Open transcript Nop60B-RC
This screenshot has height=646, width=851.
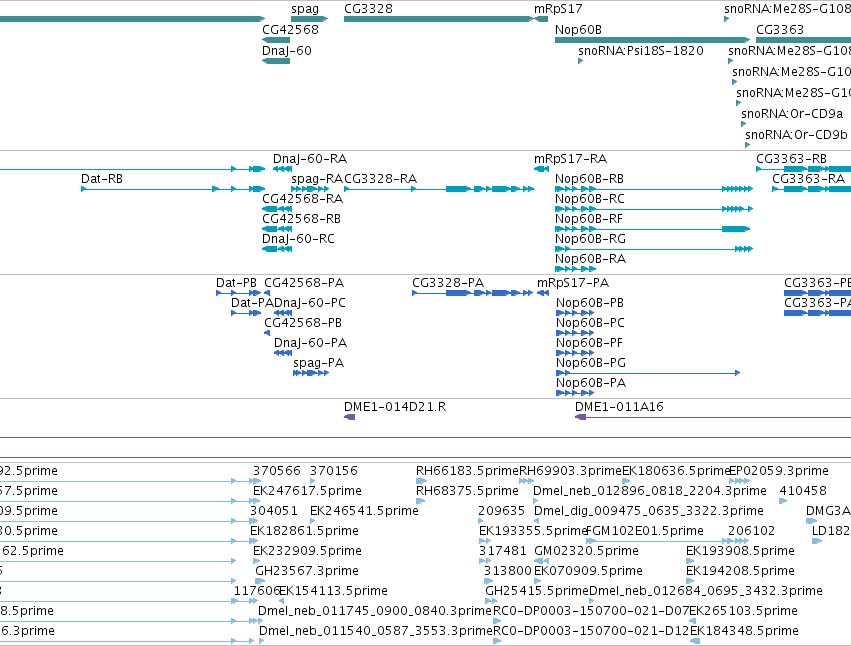(x=589, y=199)
